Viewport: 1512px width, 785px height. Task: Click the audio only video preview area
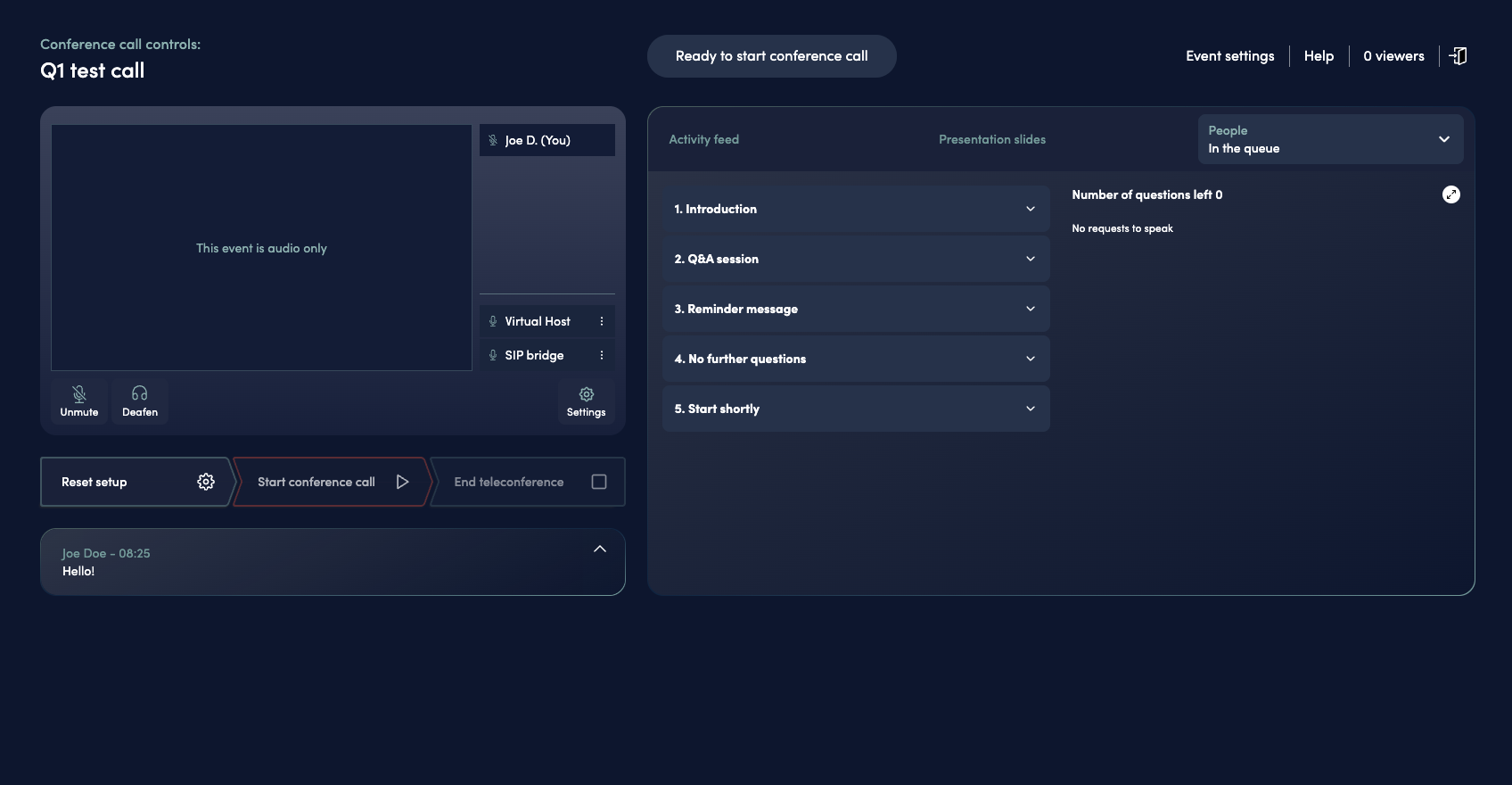point(261,248)
